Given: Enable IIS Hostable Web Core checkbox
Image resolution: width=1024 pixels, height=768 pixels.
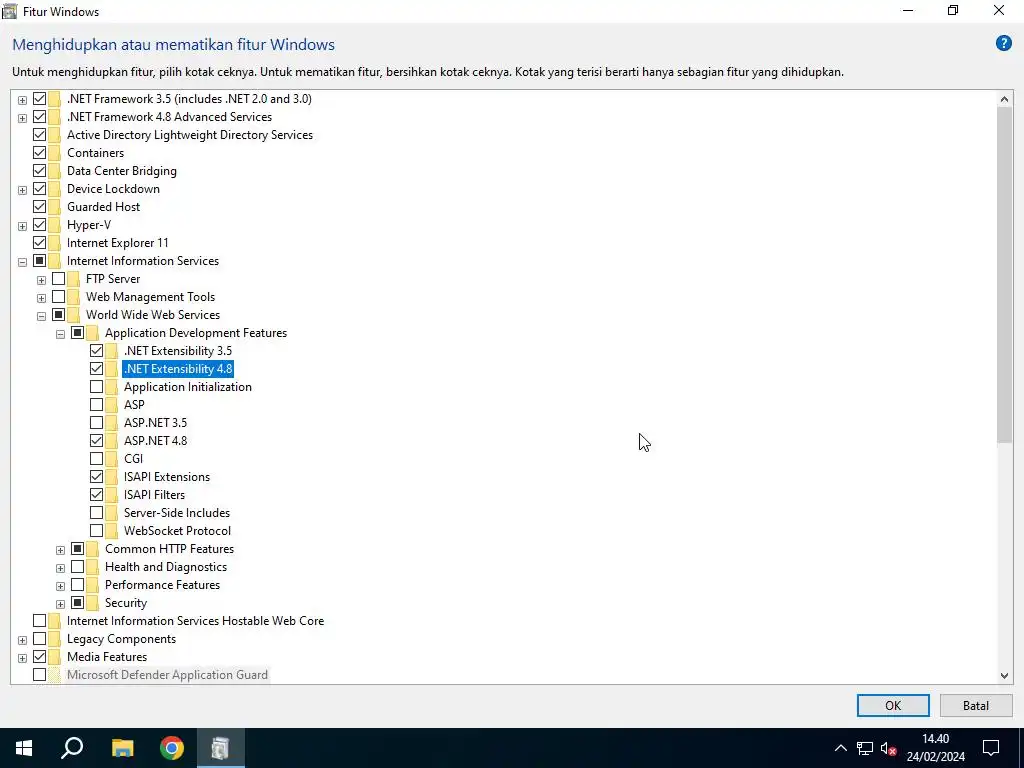Looking at the screenshot, I should click(x=39, y=621).
